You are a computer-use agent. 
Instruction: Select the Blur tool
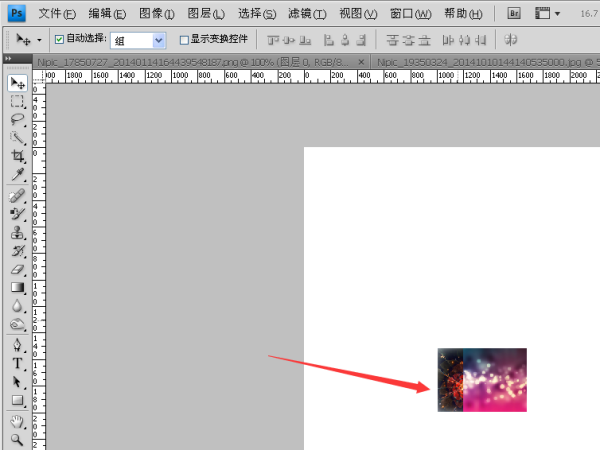tap(17, 306)
